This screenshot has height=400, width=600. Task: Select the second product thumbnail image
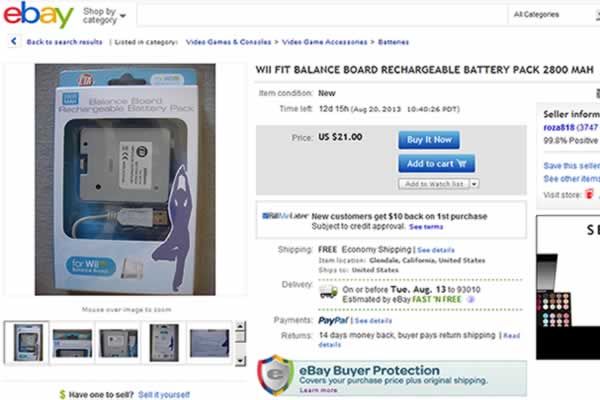72,343
